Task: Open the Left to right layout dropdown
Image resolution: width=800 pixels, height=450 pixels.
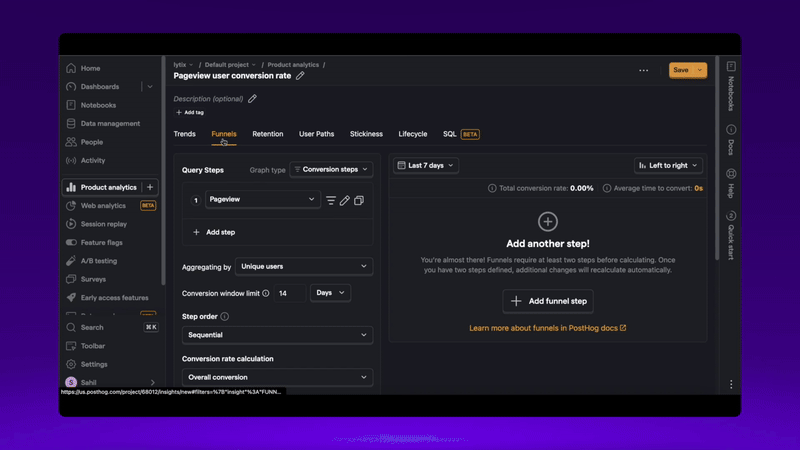Action: [x=668, y=166]
